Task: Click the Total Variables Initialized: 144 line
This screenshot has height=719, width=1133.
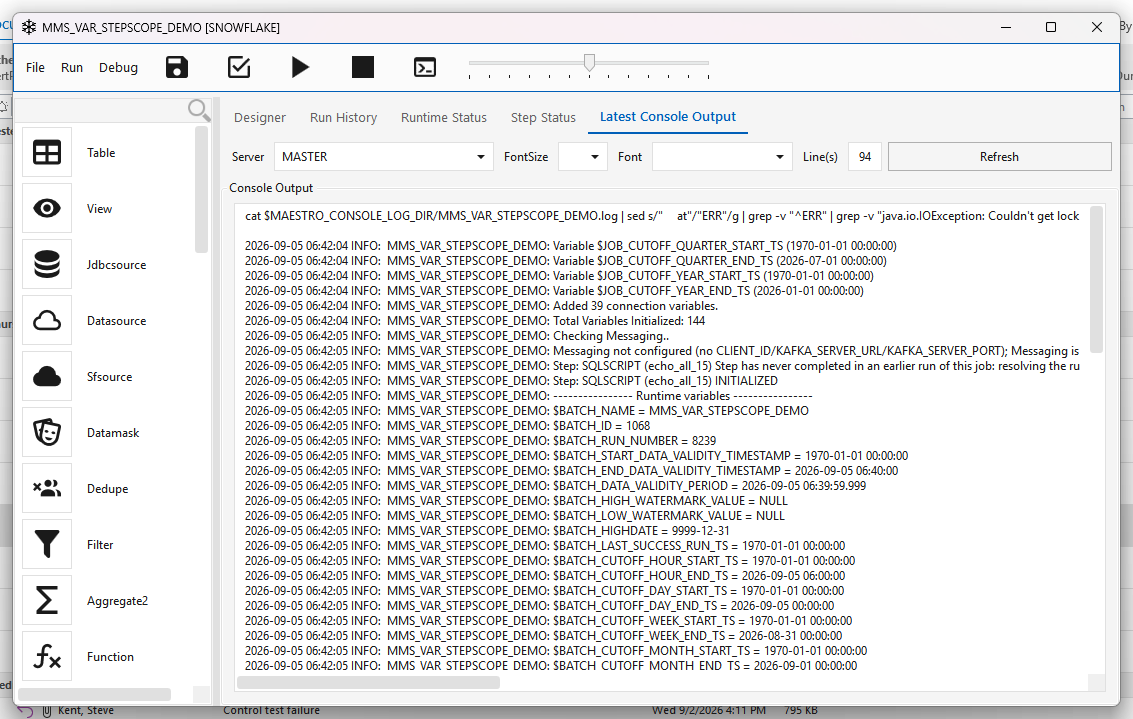Action: [475, 321]
